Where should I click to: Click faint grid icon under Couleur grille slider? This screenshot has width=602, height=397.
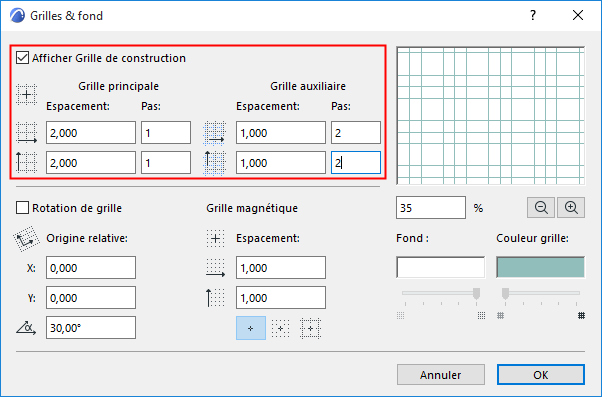pyautogui.click(x=500, y=316)
